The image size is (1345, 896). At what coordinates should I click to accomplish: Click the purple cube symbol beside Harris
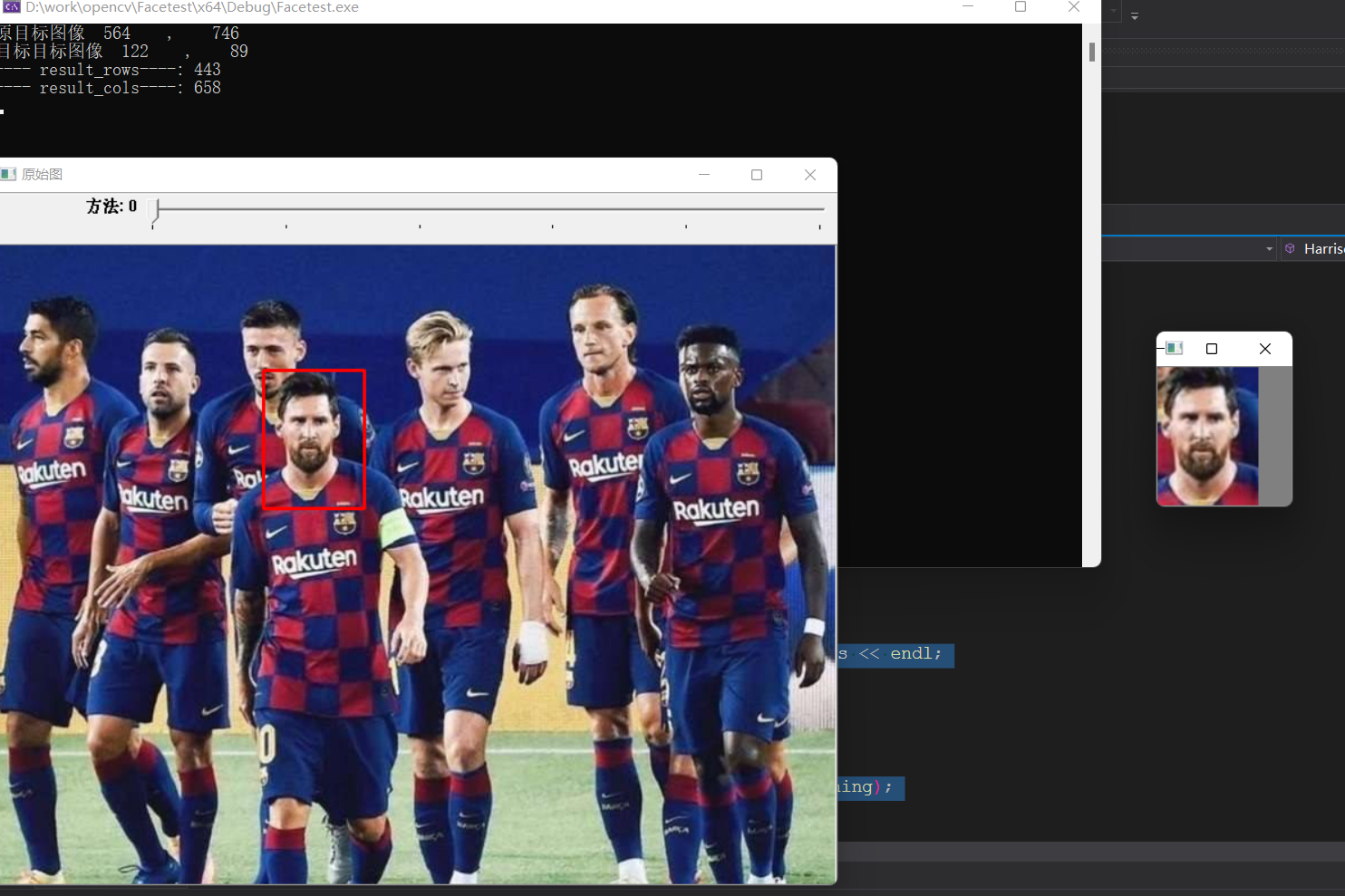pyautogui.click(x=1291, y=248)
